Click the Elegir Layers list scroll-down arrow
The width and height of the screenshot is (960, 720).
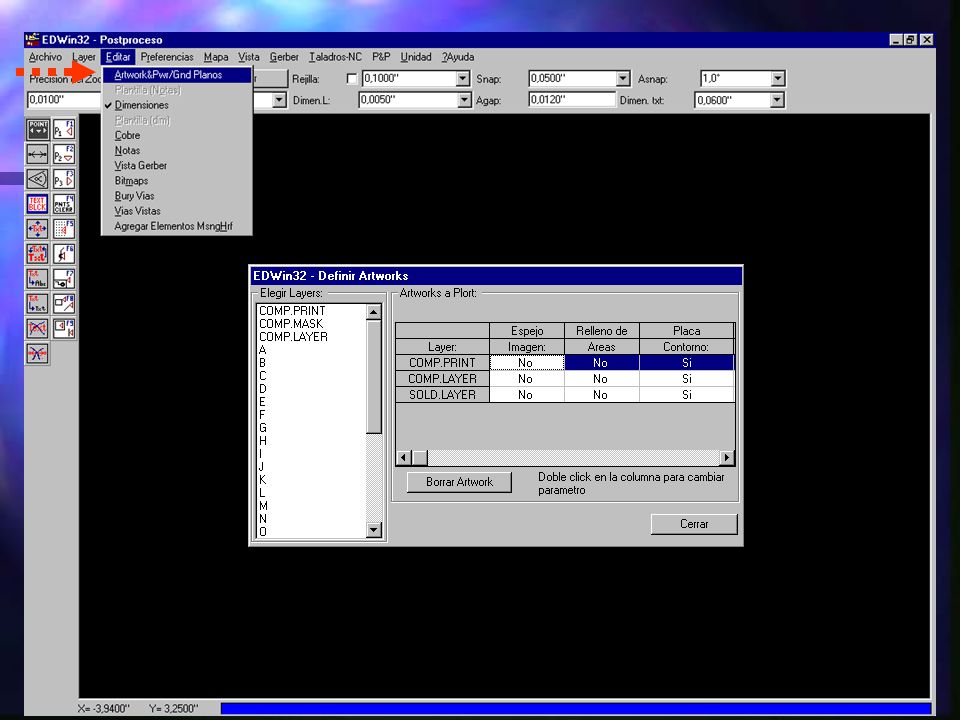coord(373,530)
